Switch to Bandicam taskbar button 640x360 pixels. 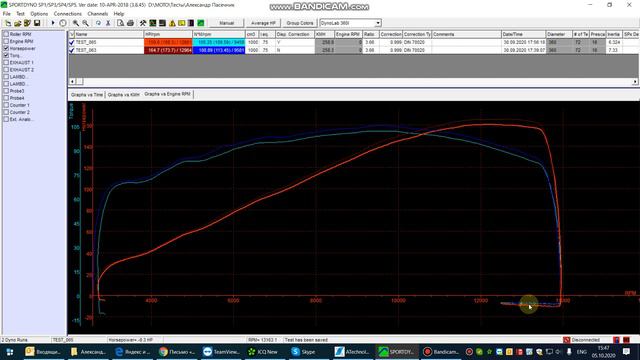(x=441, y=352)
